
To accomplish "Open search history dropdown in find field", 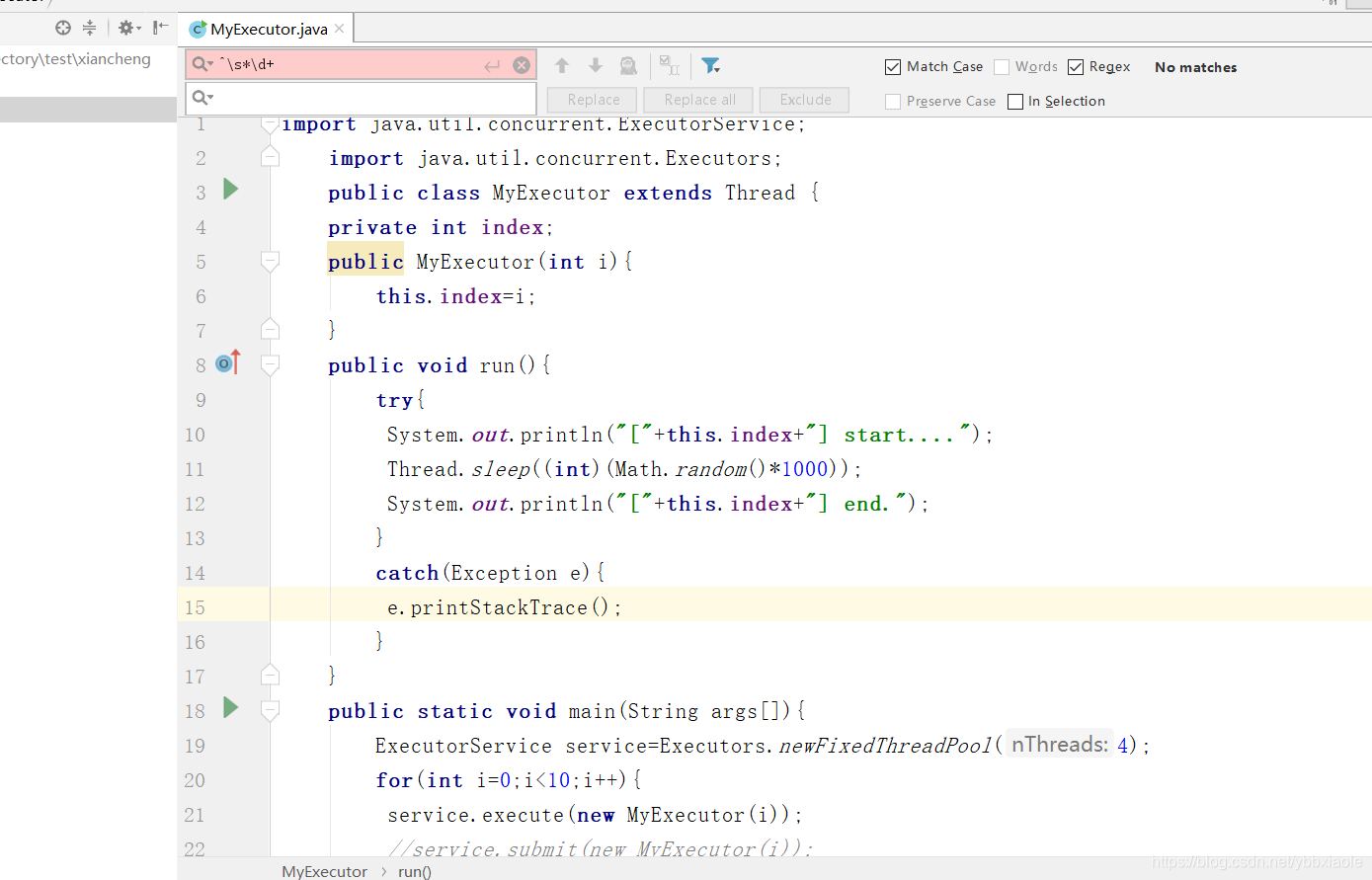I will 202,64.
